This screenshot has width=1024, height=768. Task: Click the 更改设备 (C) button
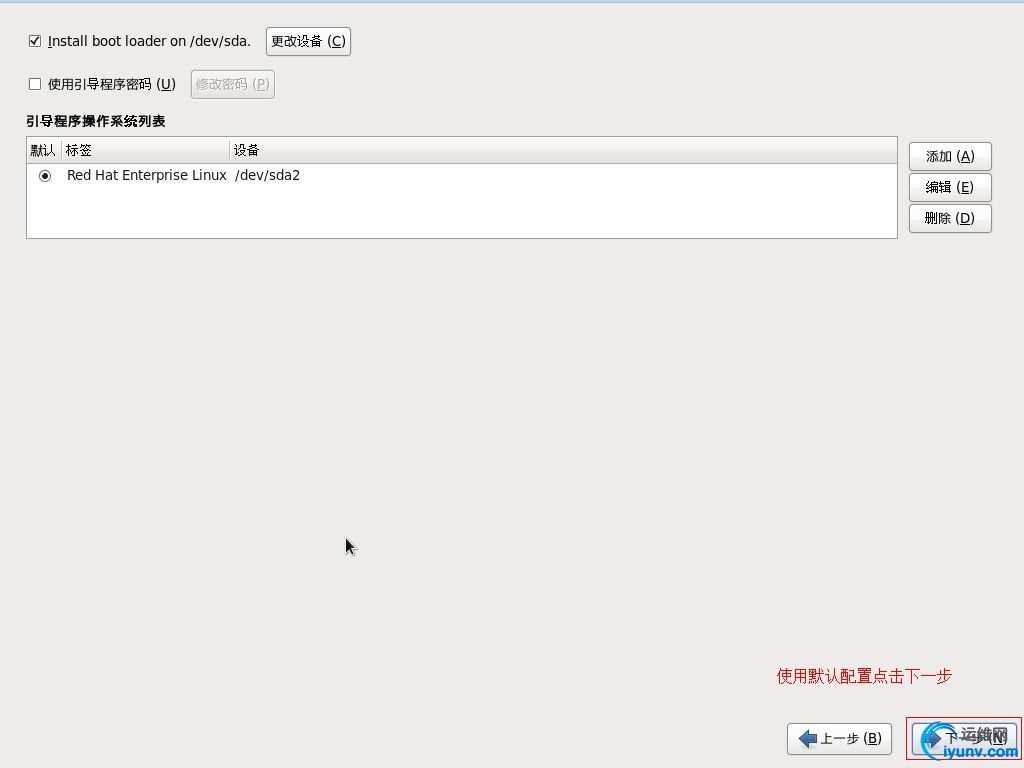(308, 41)
